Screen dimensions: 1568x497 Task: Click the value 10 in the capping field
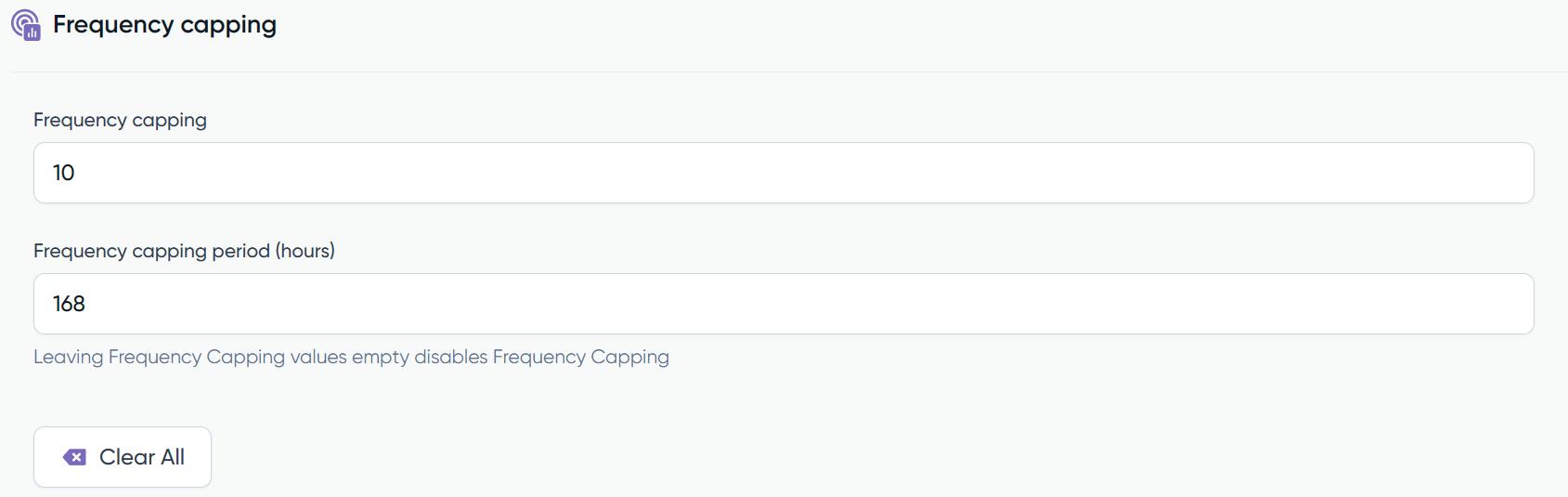click(x=64, y=173)
